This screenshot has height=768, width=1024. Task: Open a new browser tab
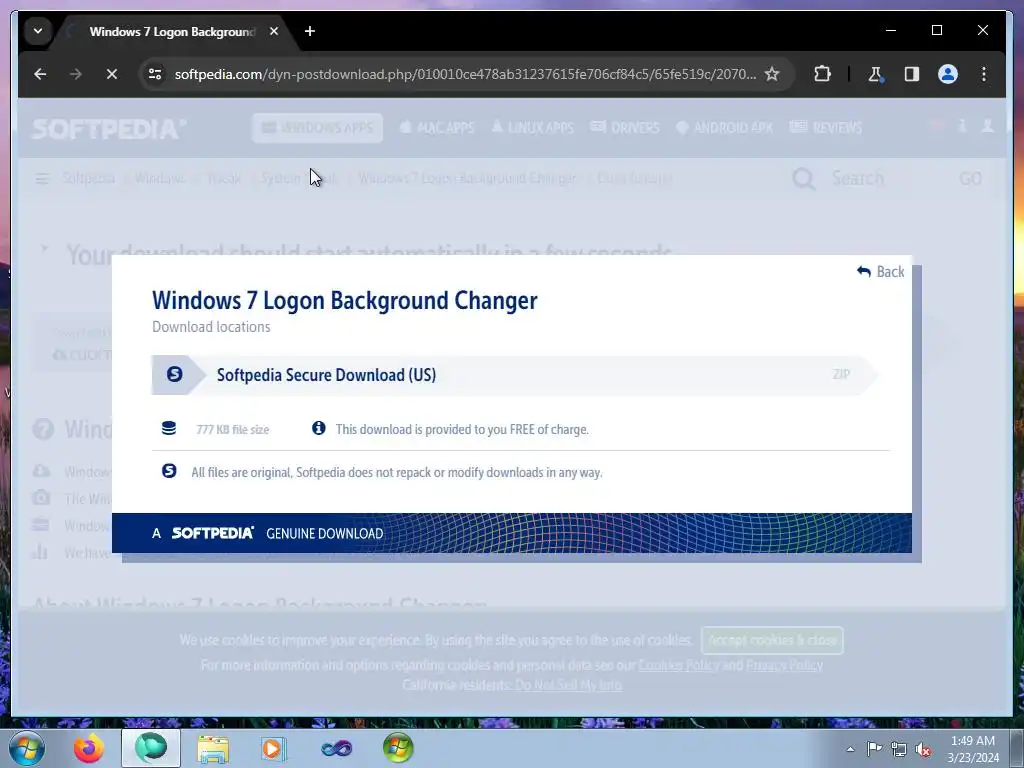pos(310,31)
